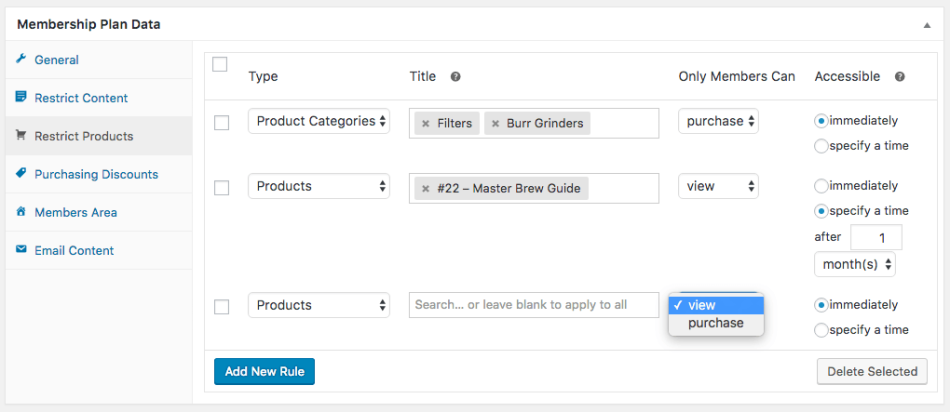Tick the select-all checkbox in header
The height and width of the screenshot is (412, 950).
[220, 65]
